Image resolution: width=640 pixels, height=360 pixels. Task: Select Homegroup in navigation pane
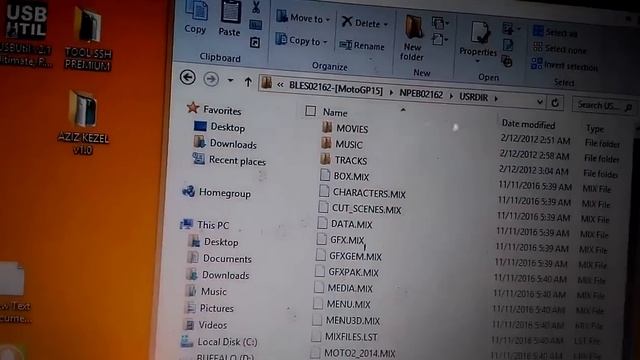pyautogui.click(x=224, y=193)
